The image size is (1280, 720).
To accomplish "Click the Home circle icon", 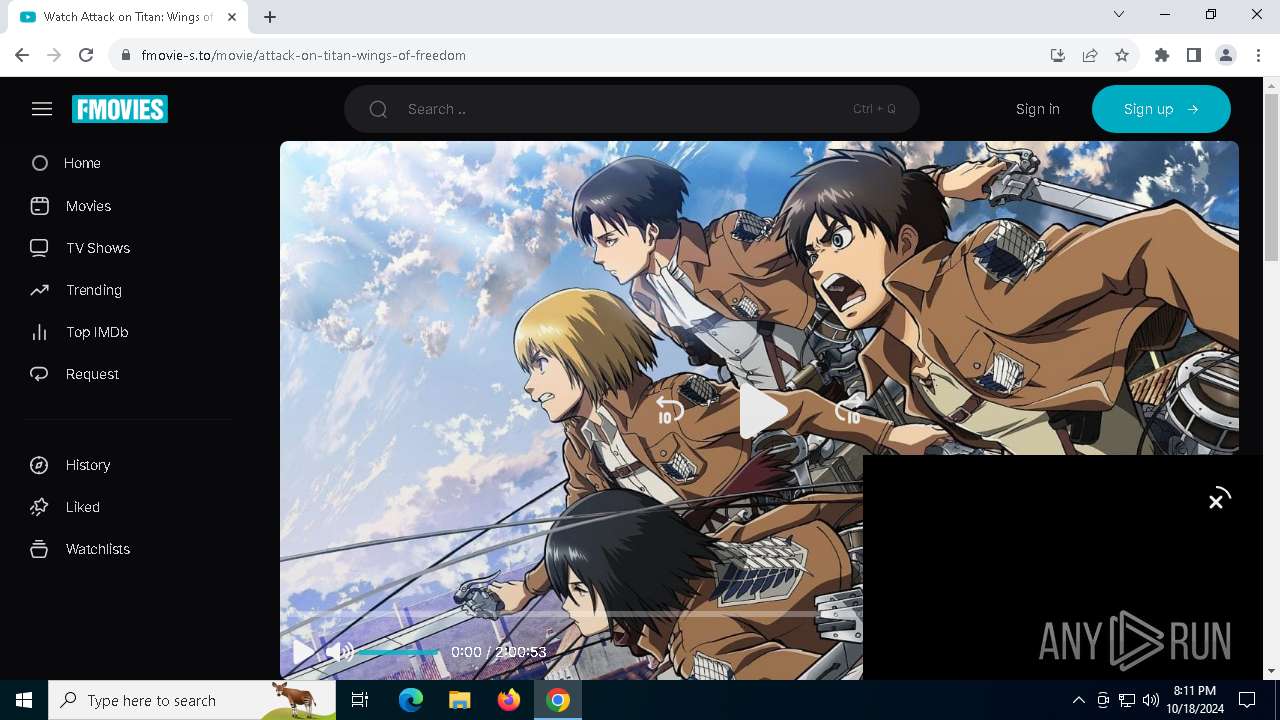I will click(40, 163).
